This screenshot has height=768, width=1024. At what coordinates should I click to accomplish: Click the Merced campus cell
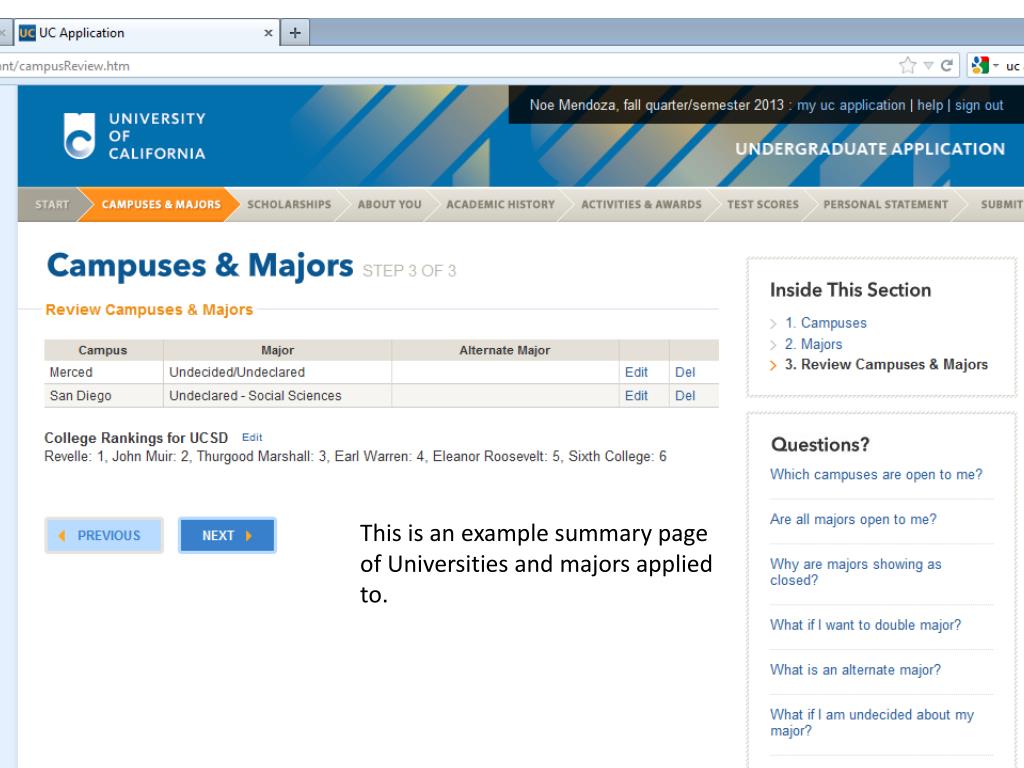pos(103,372)
